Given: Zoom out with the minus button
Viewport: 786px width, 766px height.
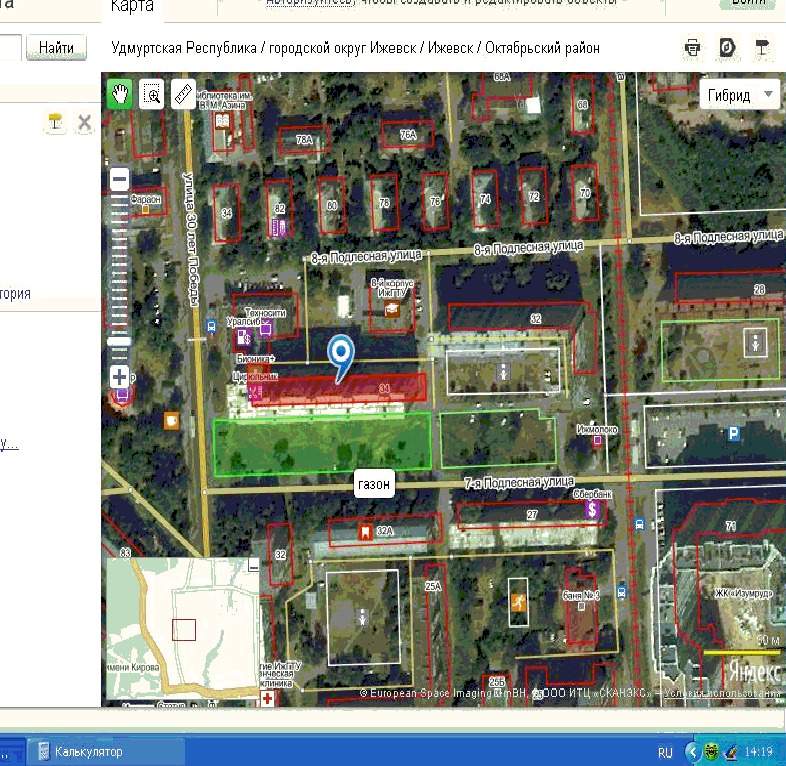Looking at the screenshot, I should (x=119, y=179).
